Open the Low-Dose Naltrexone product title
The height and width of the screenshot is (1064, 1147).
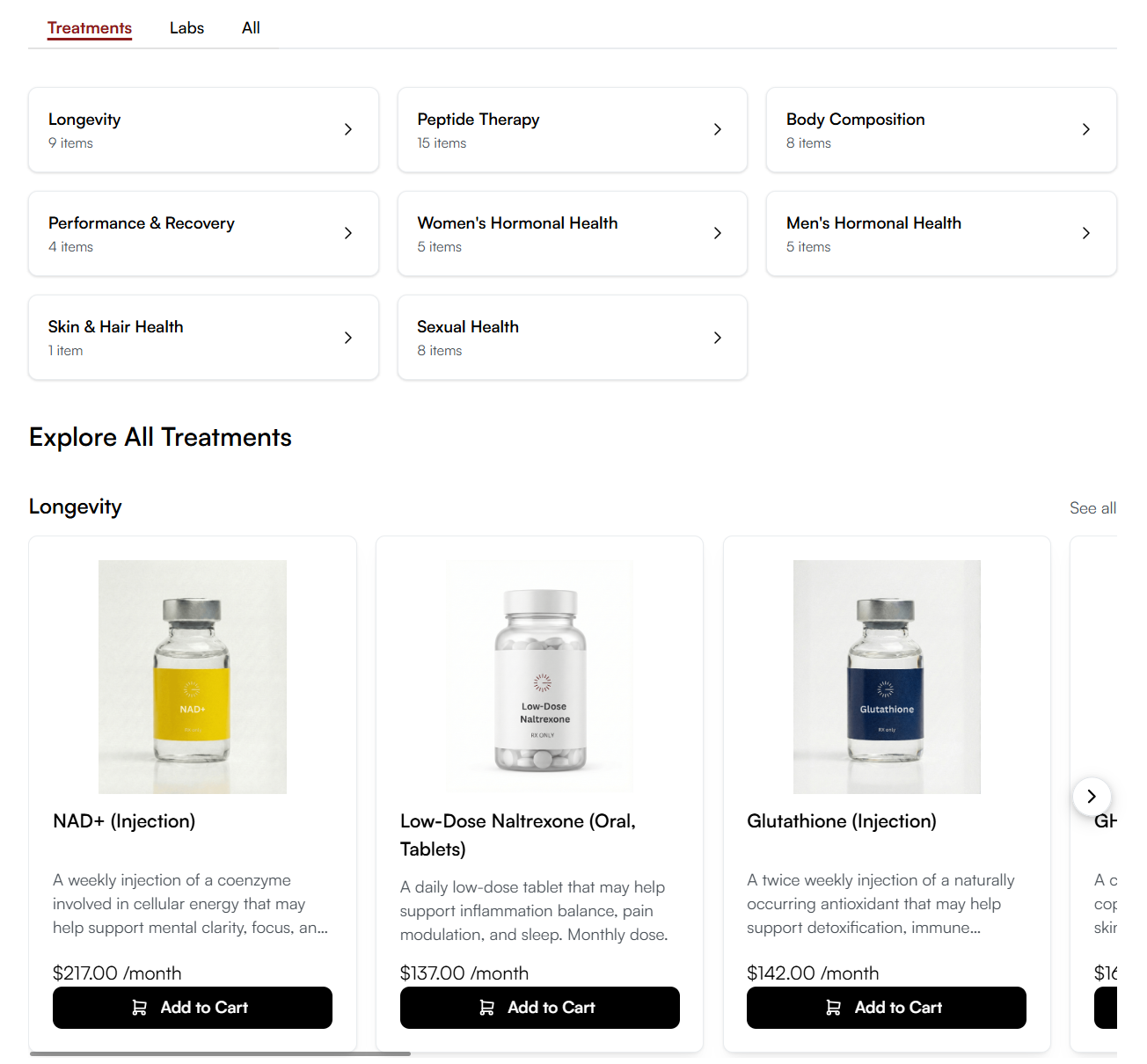[518, 835]
